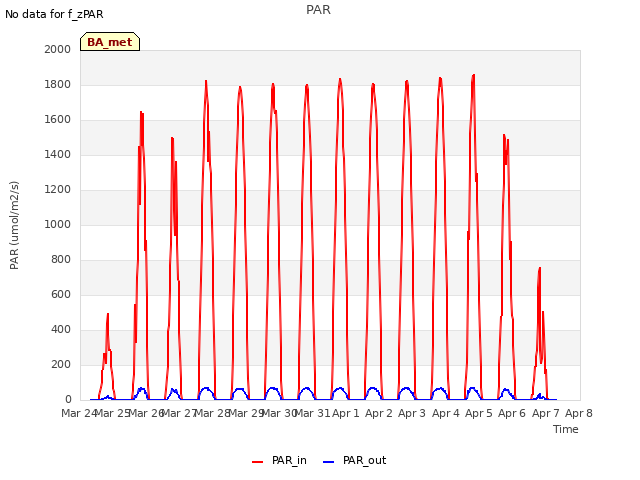Click the blue PAR_out legend swatch
The width and height of the screenshot is (640, 480).
tap(329, 462)
